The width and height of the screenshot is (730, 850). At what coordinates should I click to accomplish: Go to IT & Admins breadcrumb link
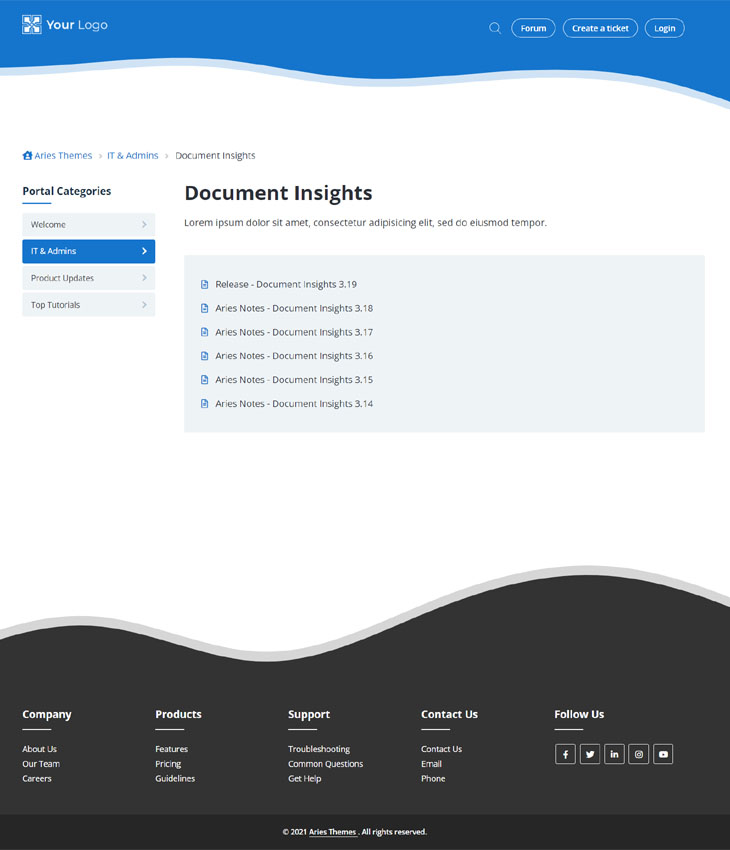click(132, 156)
